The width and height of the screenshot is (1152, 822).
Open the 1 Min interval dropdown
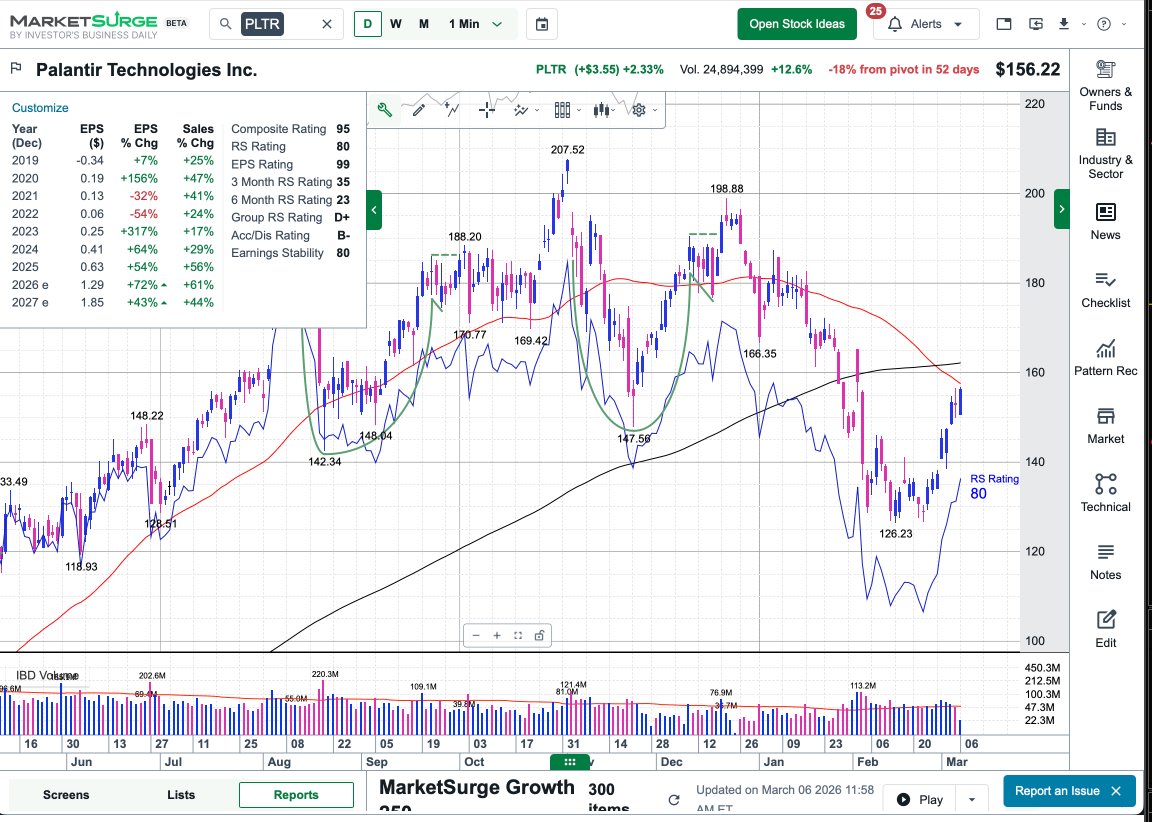pyautogui.click(x=477, y=22)
